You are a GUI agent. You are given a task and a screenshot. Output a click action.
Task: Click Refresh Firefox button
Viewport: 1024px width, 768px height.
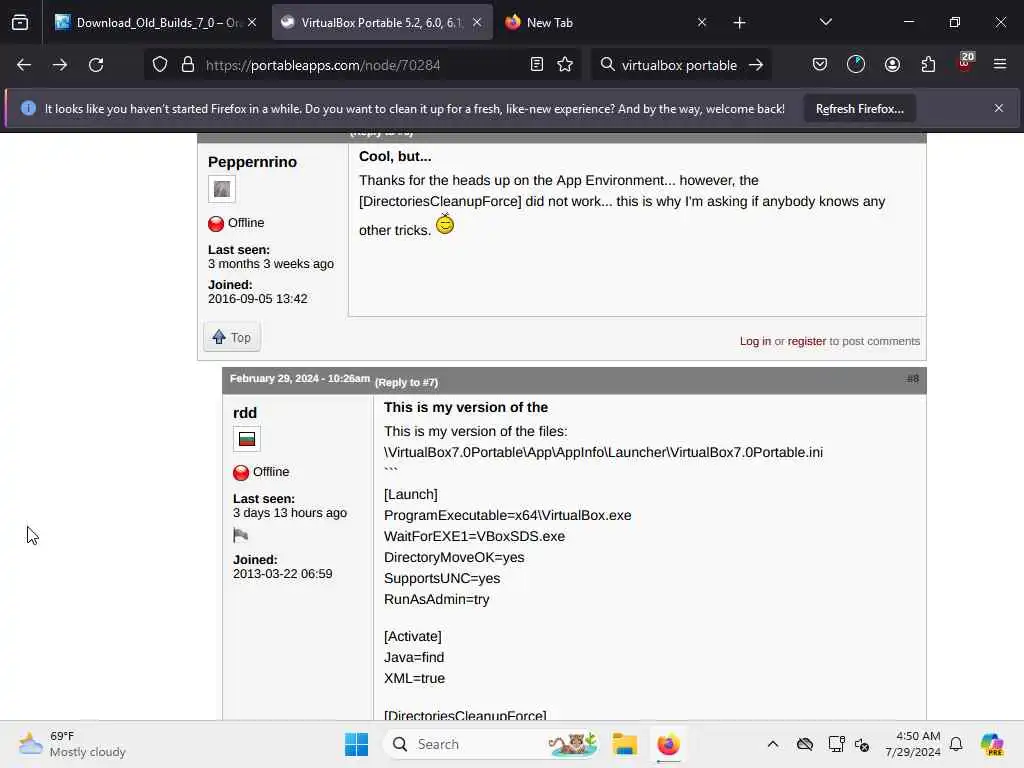pos(859,109)
